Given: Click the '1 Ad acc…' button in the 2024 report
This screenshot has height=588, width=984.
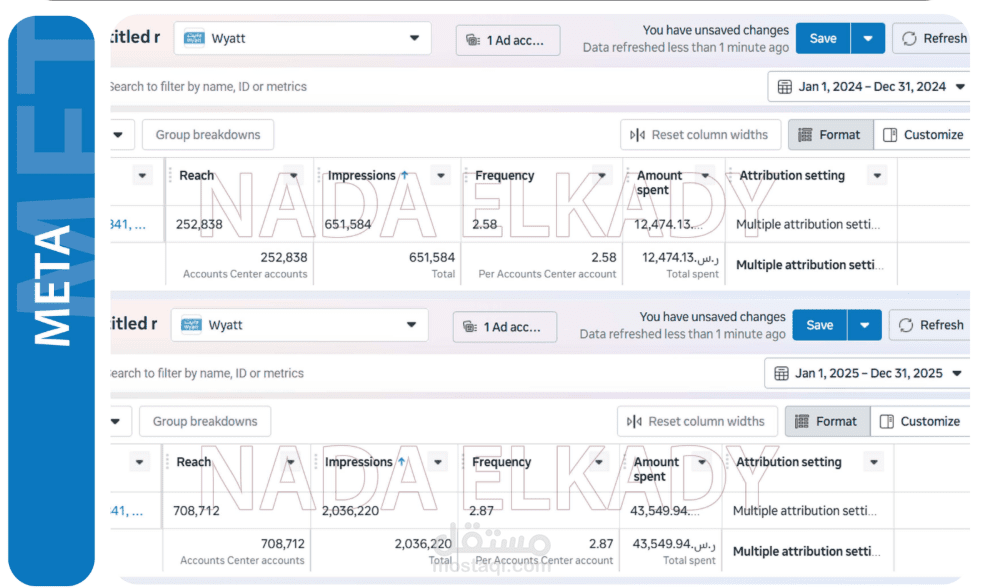Looking at the screenshot, I should tap(508, 40).
